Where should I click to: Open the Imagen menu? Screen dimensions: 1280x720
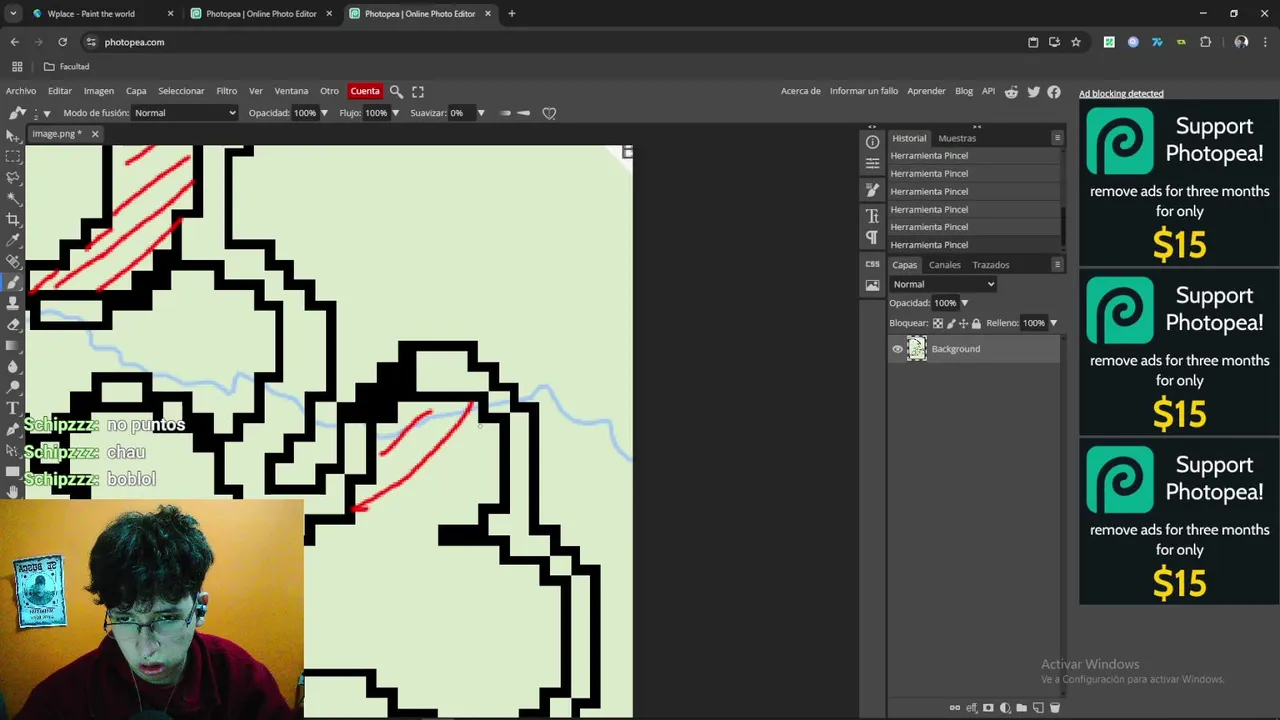[98, 91]
